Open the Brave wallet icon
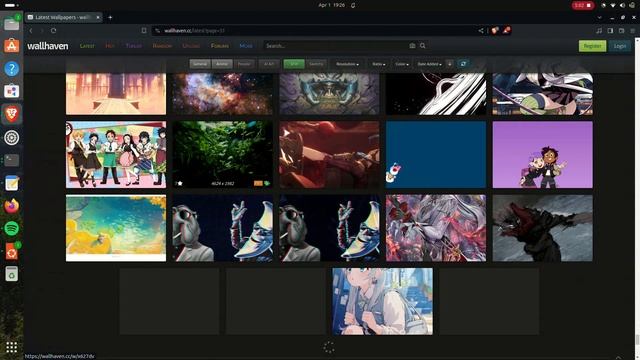 pyautogui.click(x=621, y=31)
